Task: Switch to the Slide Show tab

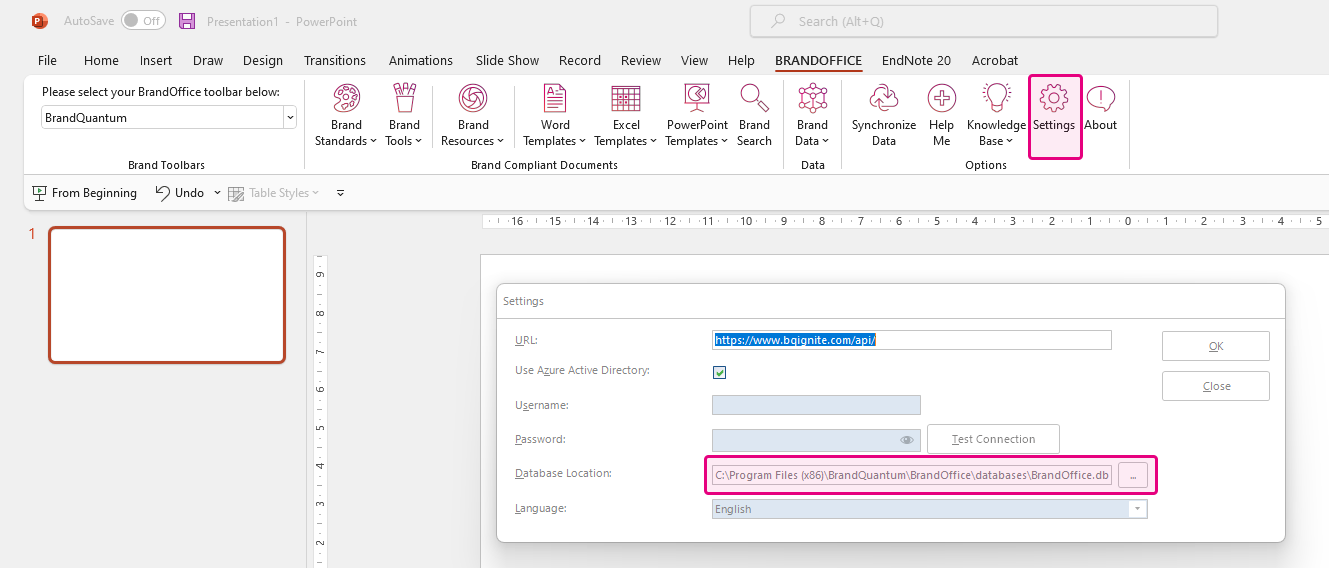Action: point(507,60)
